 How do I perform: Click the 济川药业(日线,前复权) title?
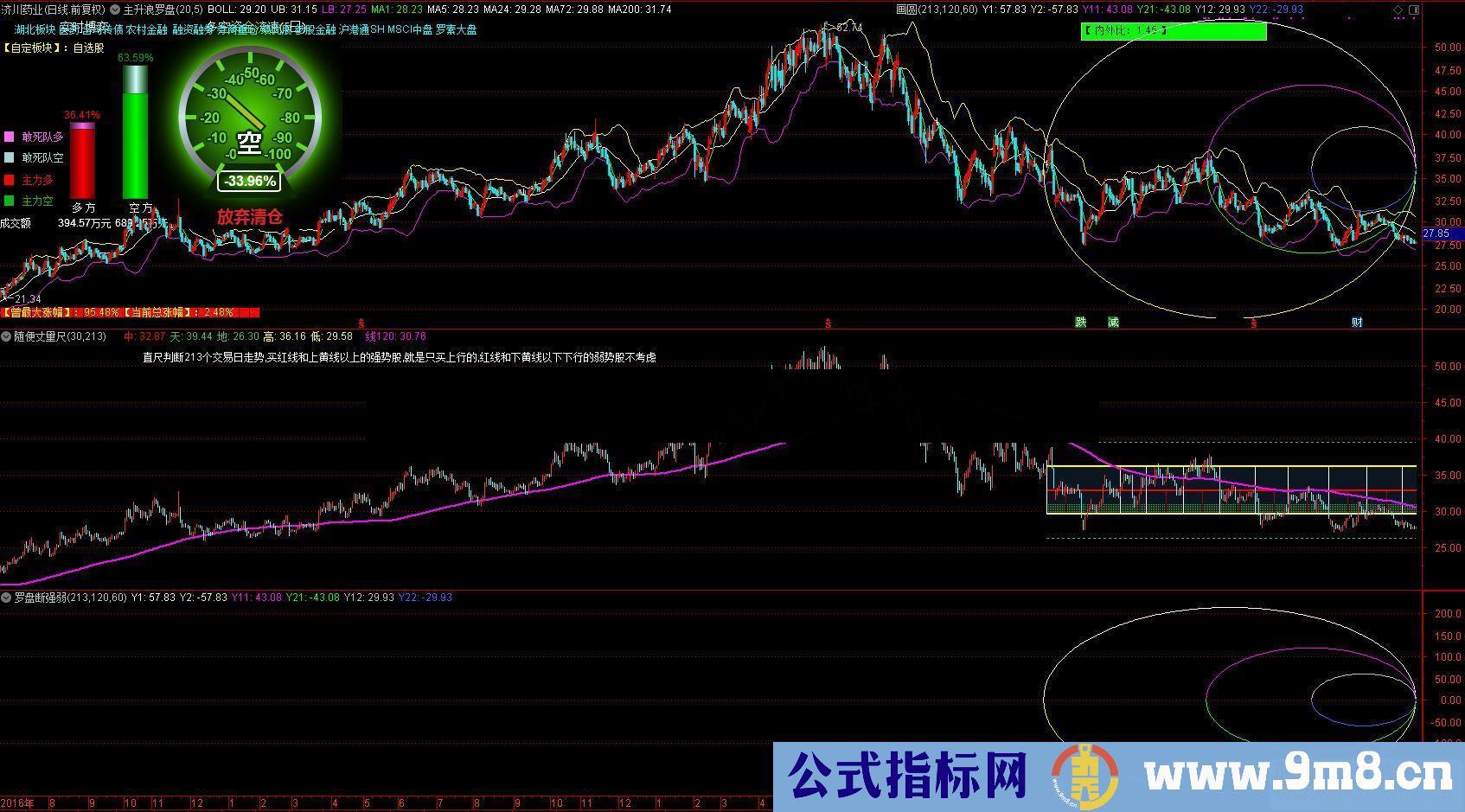pyautogui.click(x=54, y=10)
